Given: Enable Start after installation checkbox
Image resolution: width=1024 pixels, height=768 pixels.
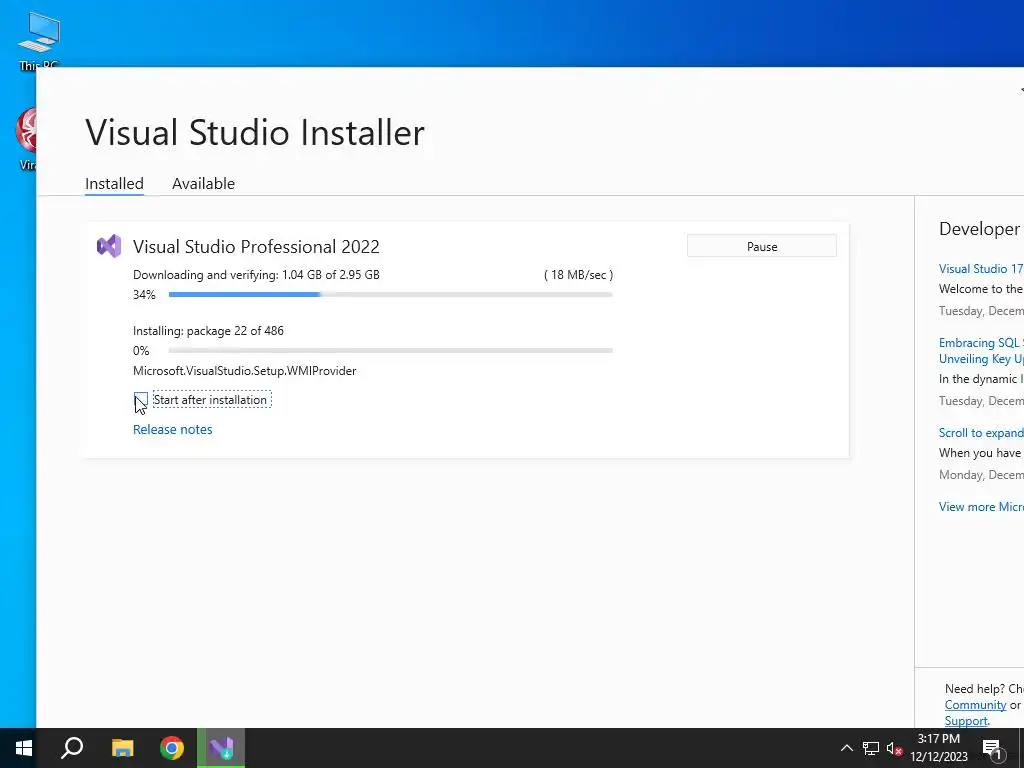Looking at the screenshot, I should point(140,400).
